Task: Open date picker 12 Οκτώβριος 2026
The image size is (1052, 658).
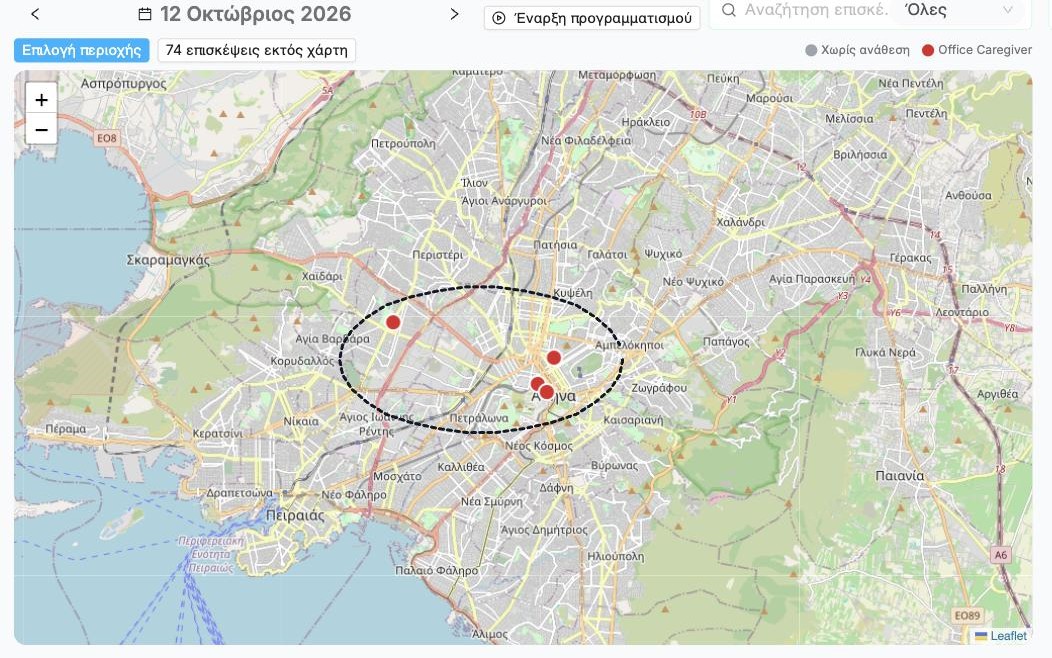Action: [x=255, y=14]
